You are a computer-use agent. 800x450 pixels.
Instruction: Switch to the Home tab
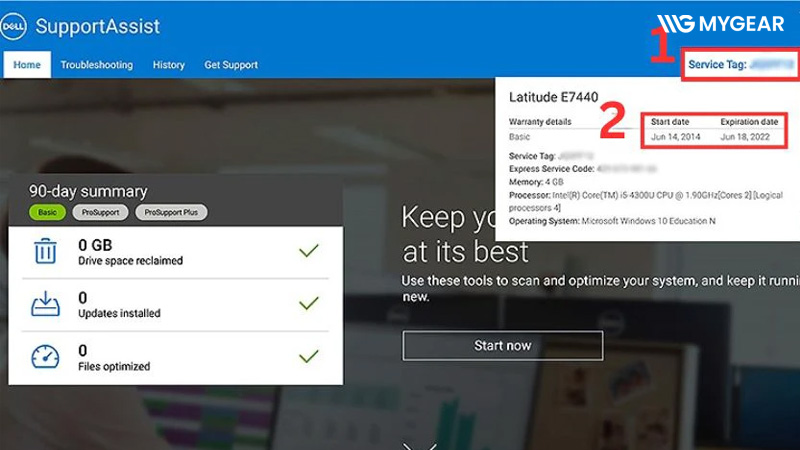(x=27, y=65)
